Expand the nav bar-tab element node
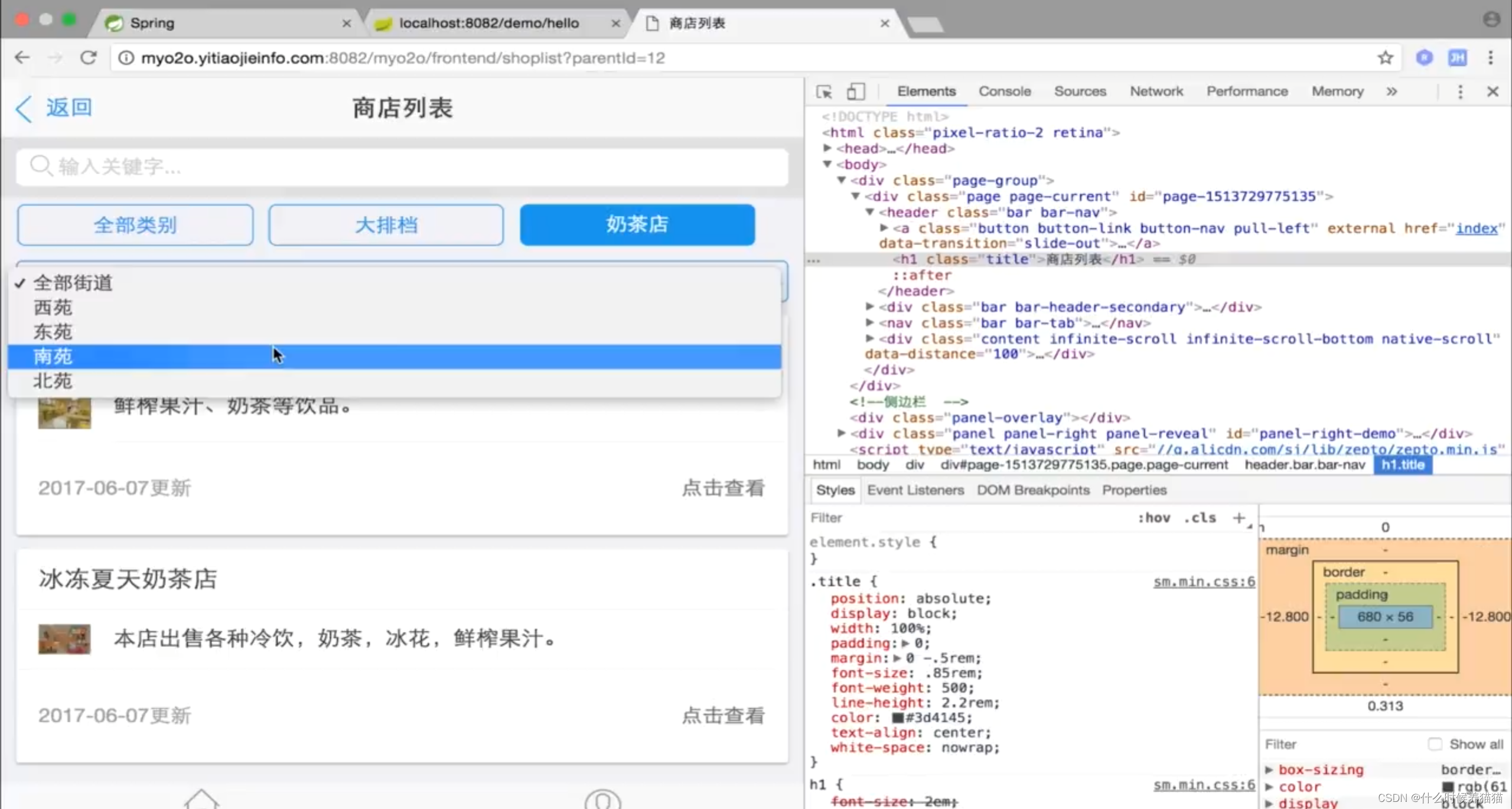This screenshot has width=1512, height=809. 869,323
